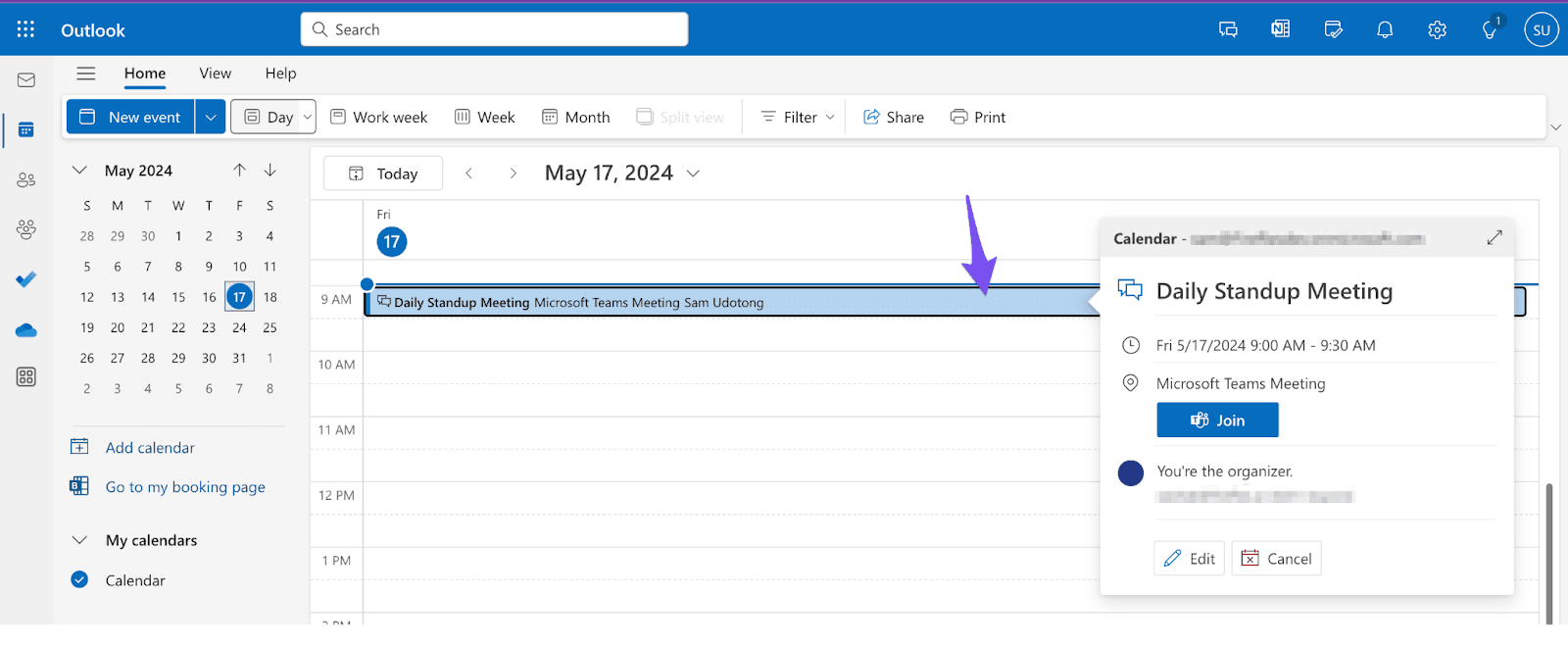The height and width of the screenshot is (647, 1568).
Task: Open My Day notes icon in header
Action: 1333,29
